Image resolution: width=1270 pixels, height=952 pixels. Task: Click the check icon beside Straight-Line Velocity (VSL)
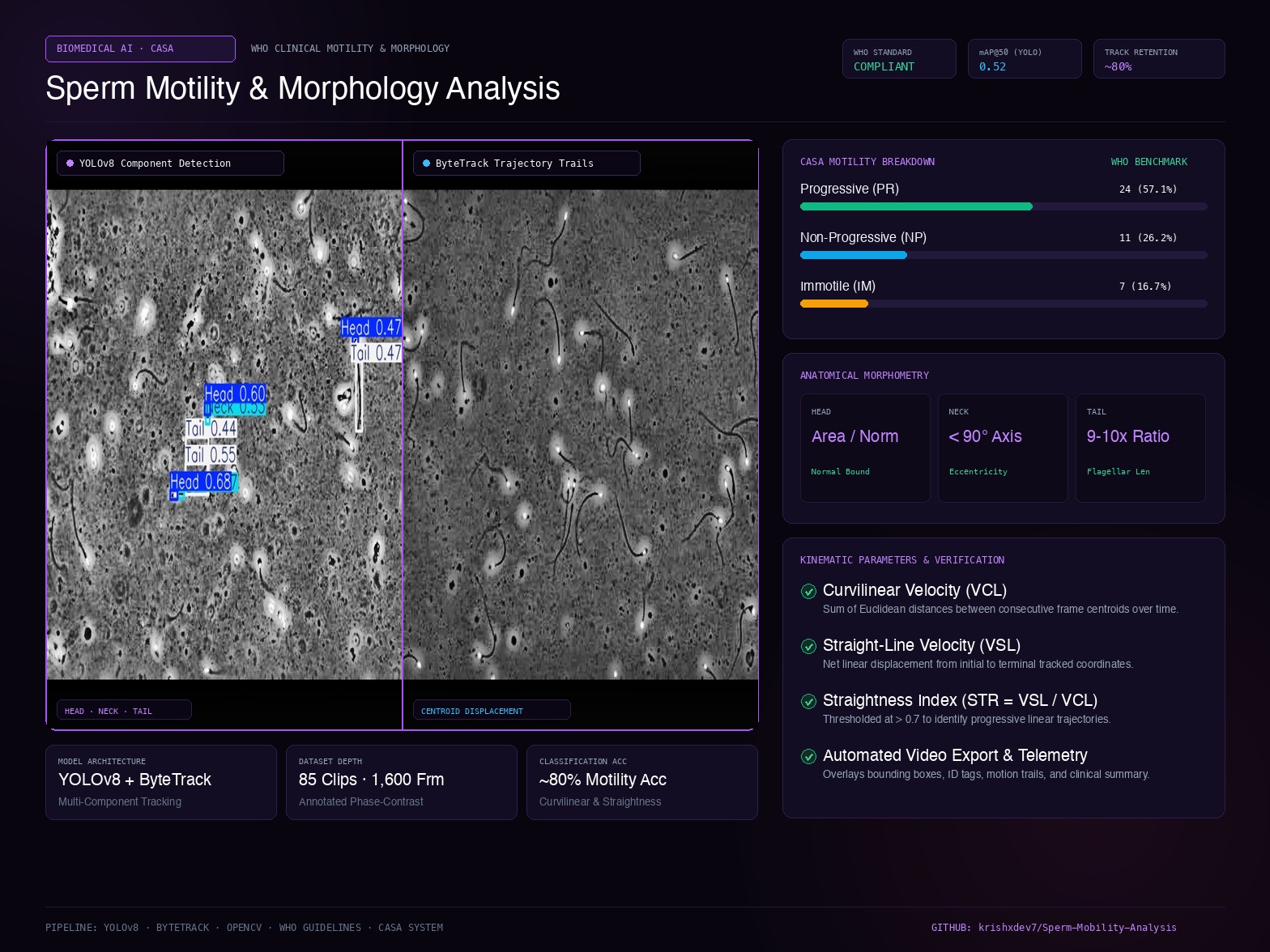point(808,646)
